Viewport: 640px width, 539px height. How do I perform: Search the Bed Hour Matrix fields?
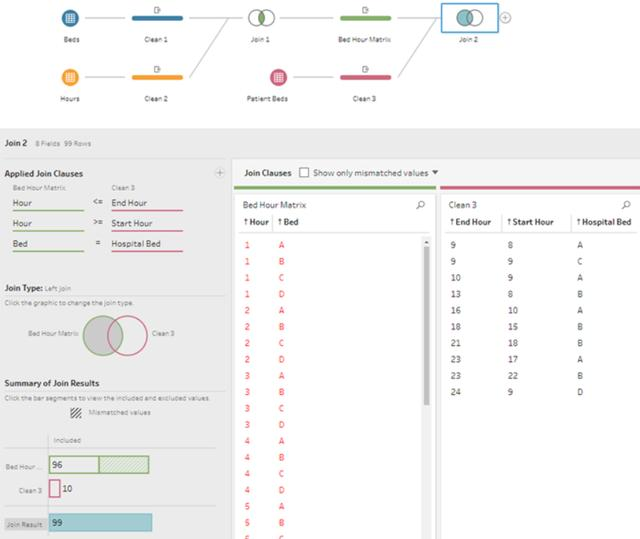pos(420,205)
